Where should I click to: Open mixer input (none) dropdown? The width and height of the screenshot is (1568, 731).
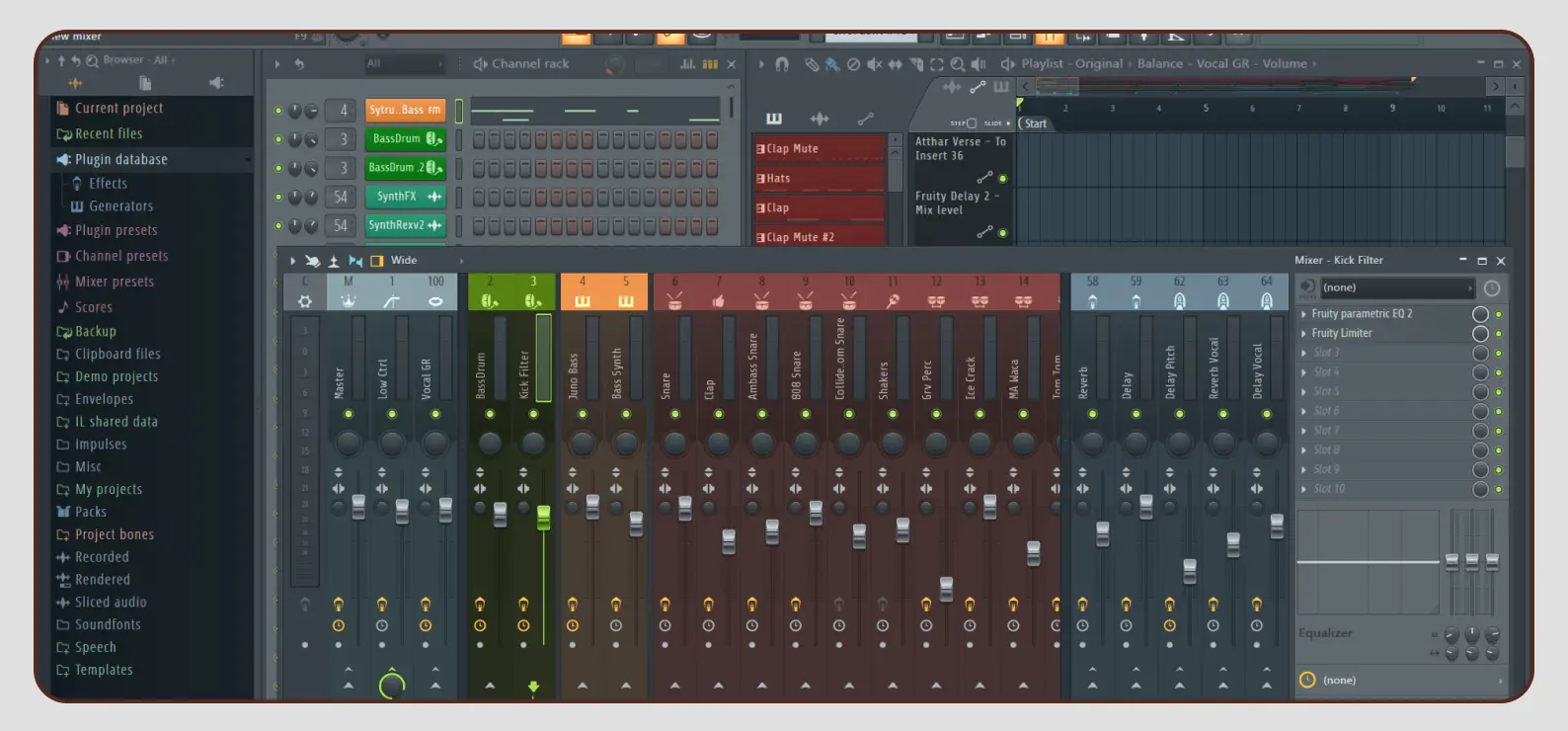point(1396,288)
